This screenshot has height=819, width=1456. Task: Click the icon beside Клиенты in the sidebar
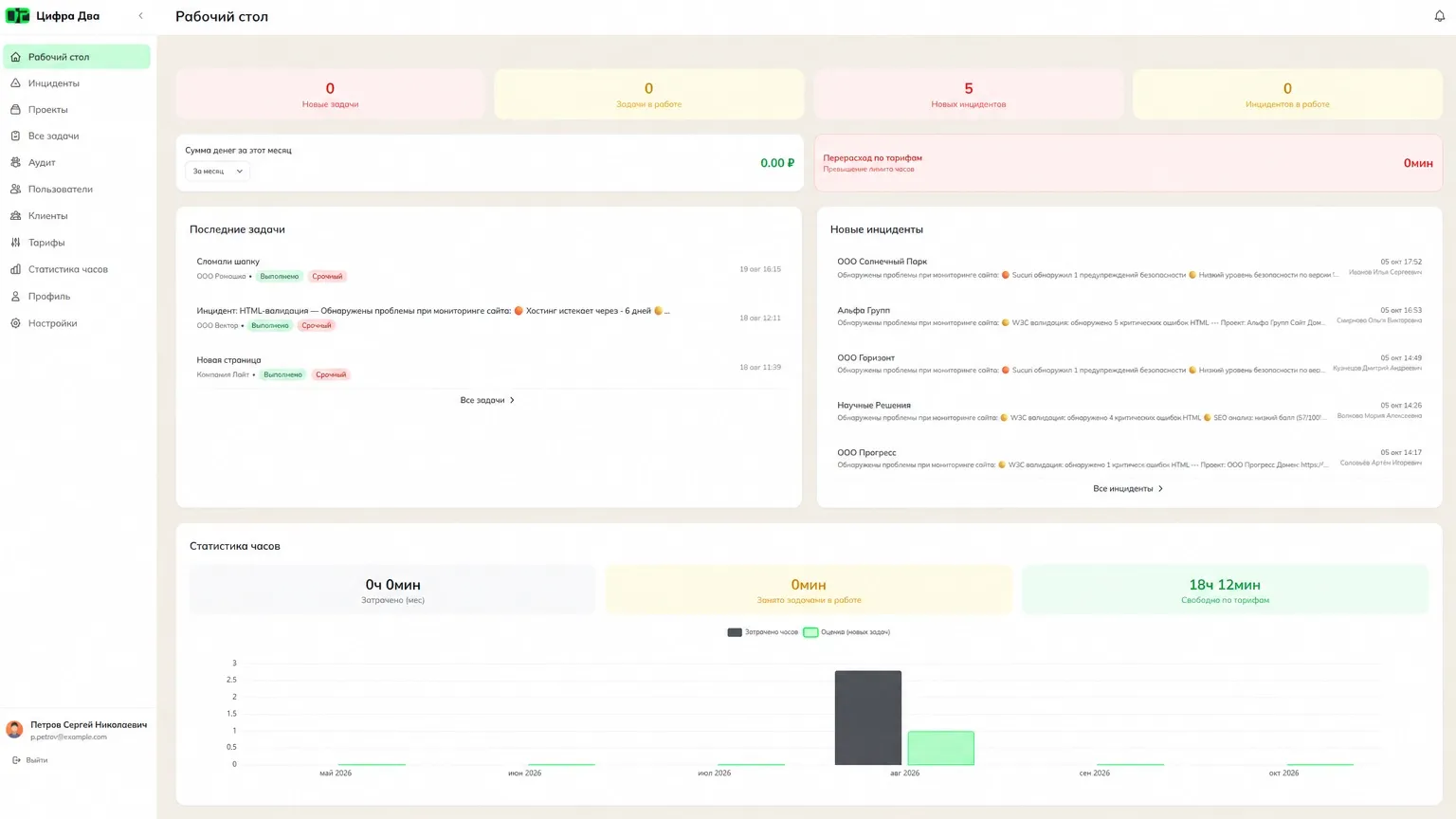coord(15,216)
